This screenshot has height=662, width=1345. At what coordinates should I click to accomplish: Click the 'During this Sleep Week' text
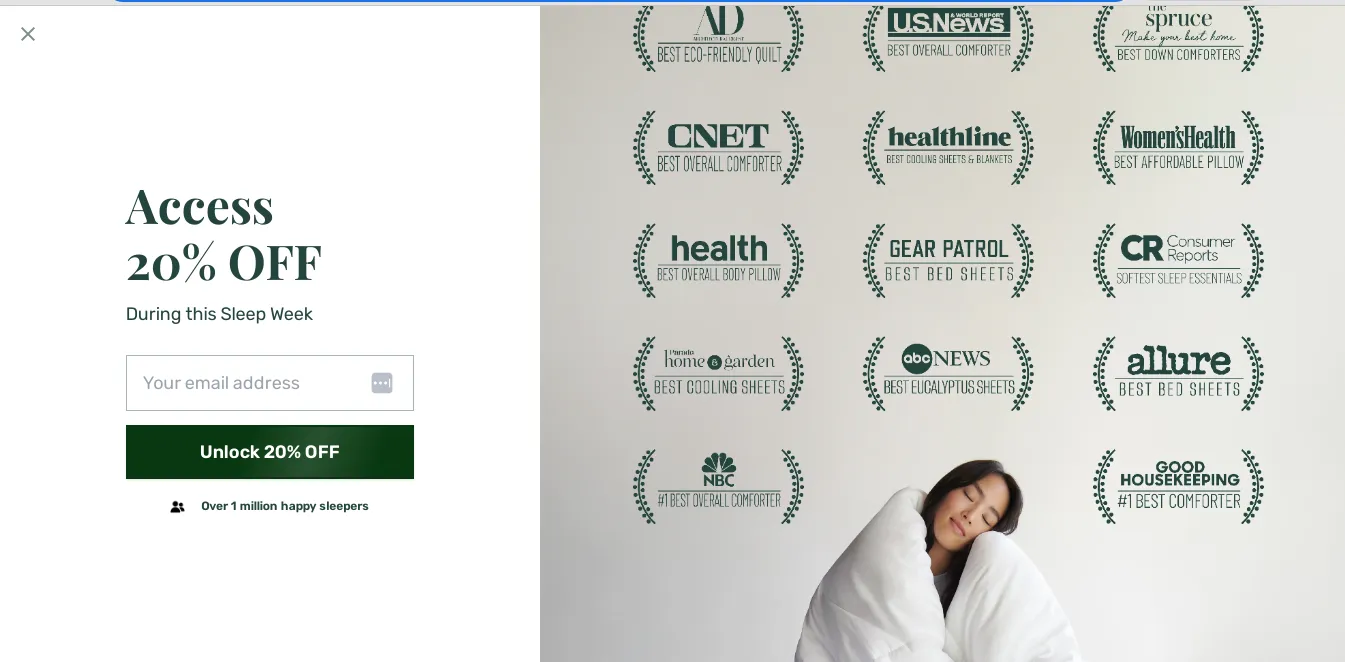219,314
